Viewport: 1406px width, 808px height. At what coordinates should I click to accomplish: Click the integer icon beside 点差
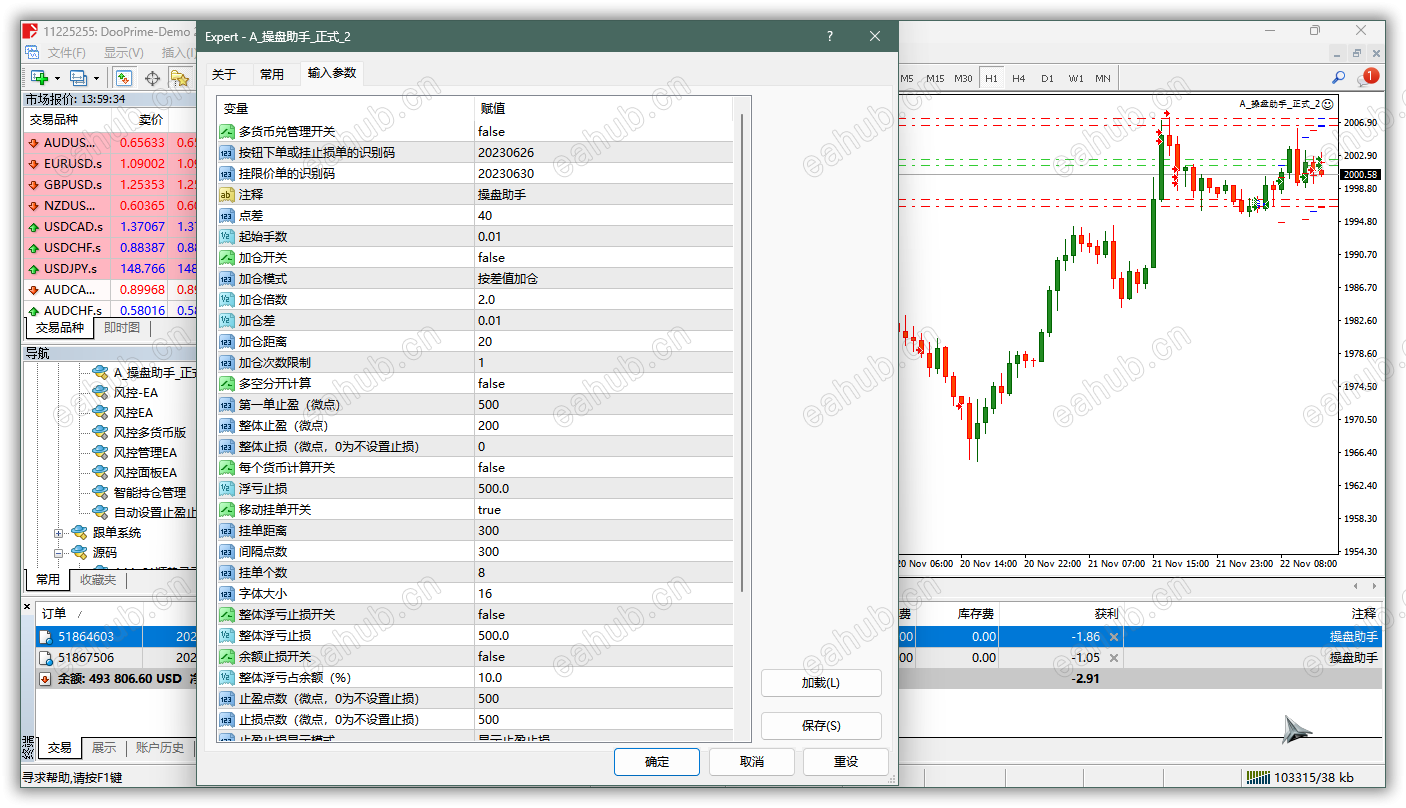[227, 215]
